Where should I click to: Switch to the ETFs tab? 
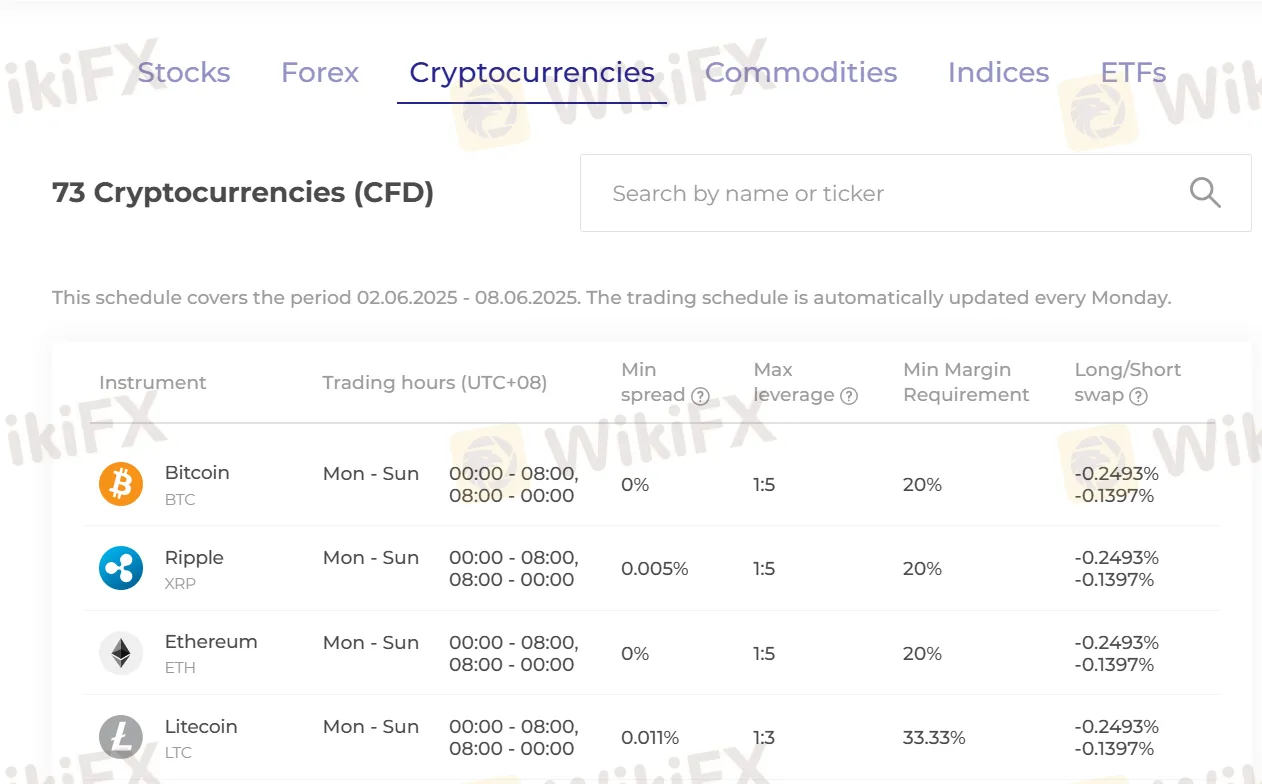click(x=1133, y=73)
